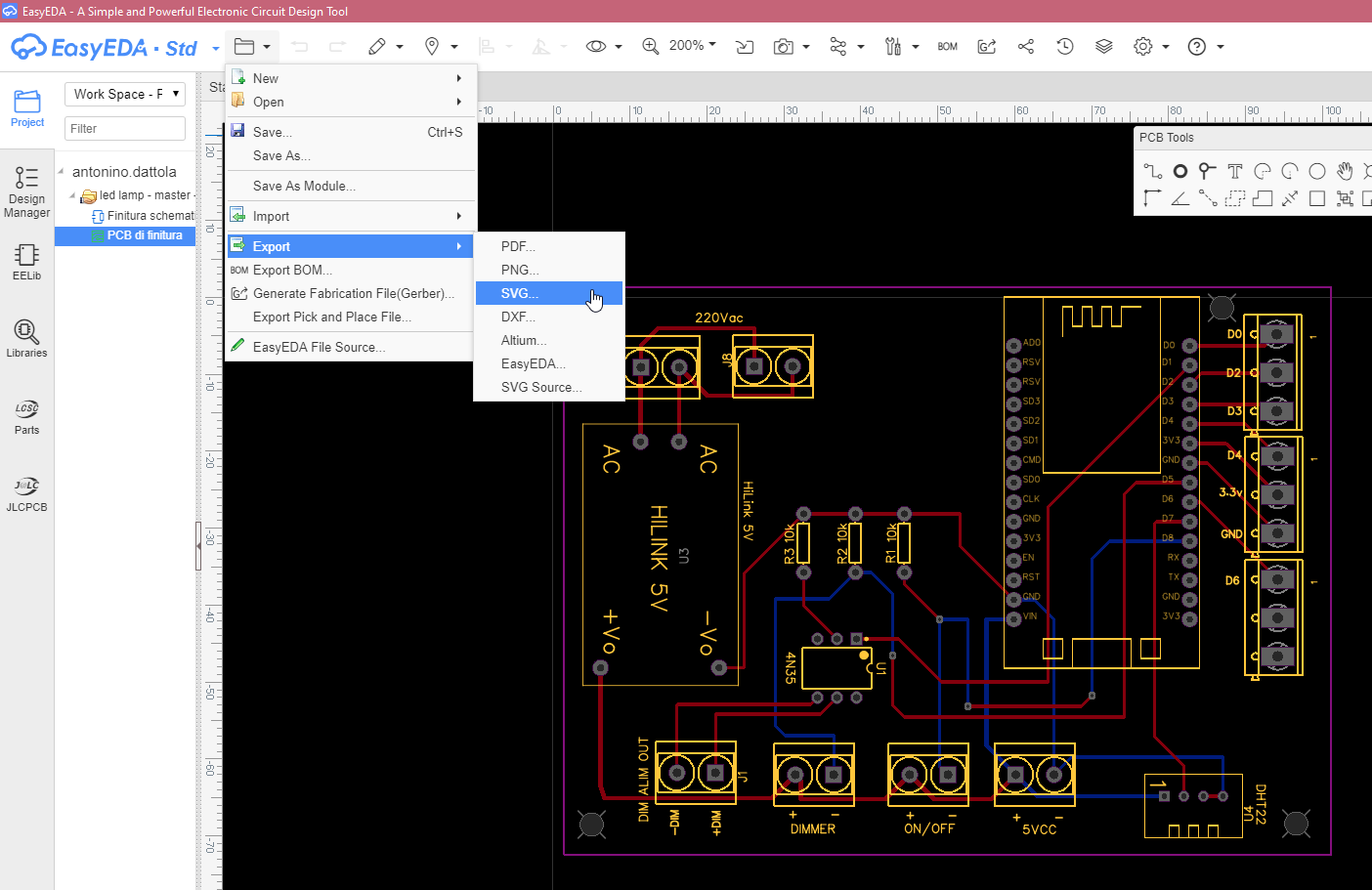Screen dimensions: 1372x890
Task: Choose Save As Module... menu entry
Action: (x=351, y=186)
